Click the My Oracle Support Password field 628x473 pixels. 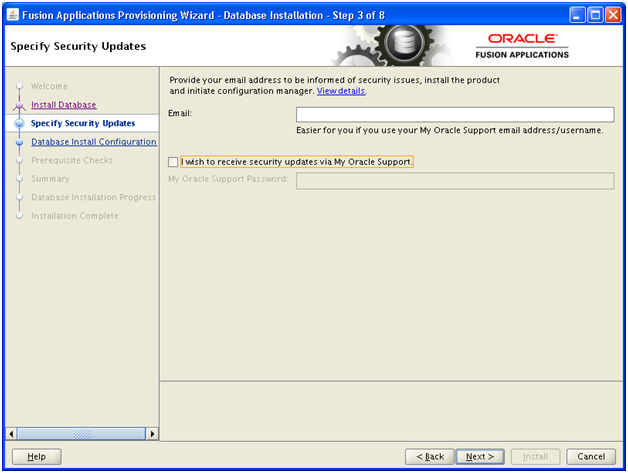(455, 181)
